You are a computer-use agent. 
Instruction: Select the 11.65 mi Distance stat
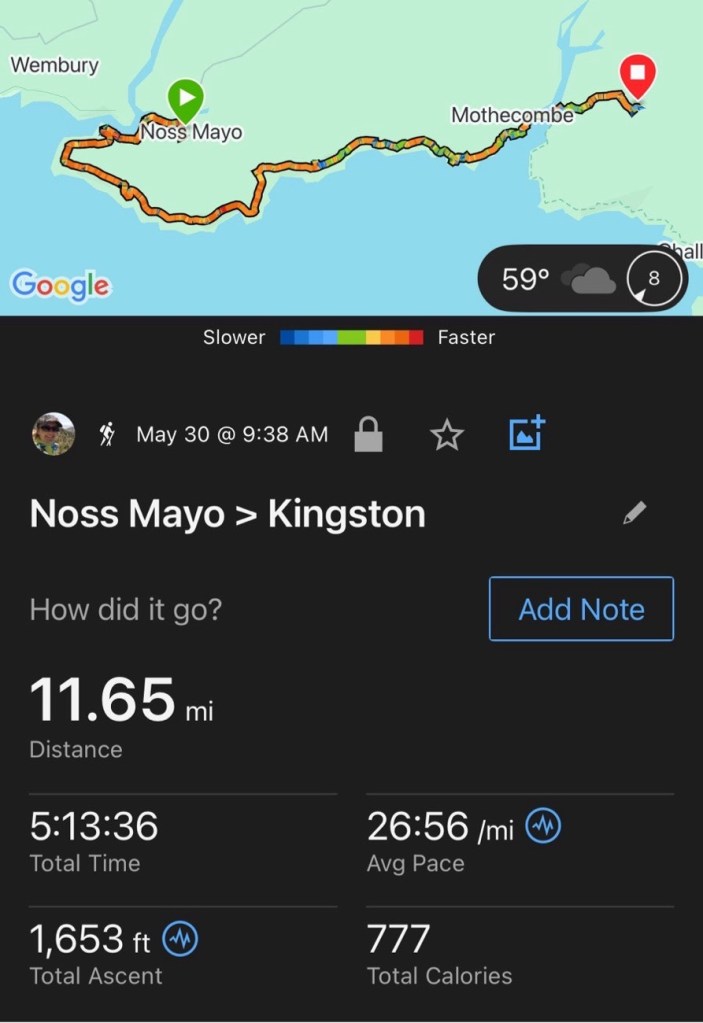121,713
